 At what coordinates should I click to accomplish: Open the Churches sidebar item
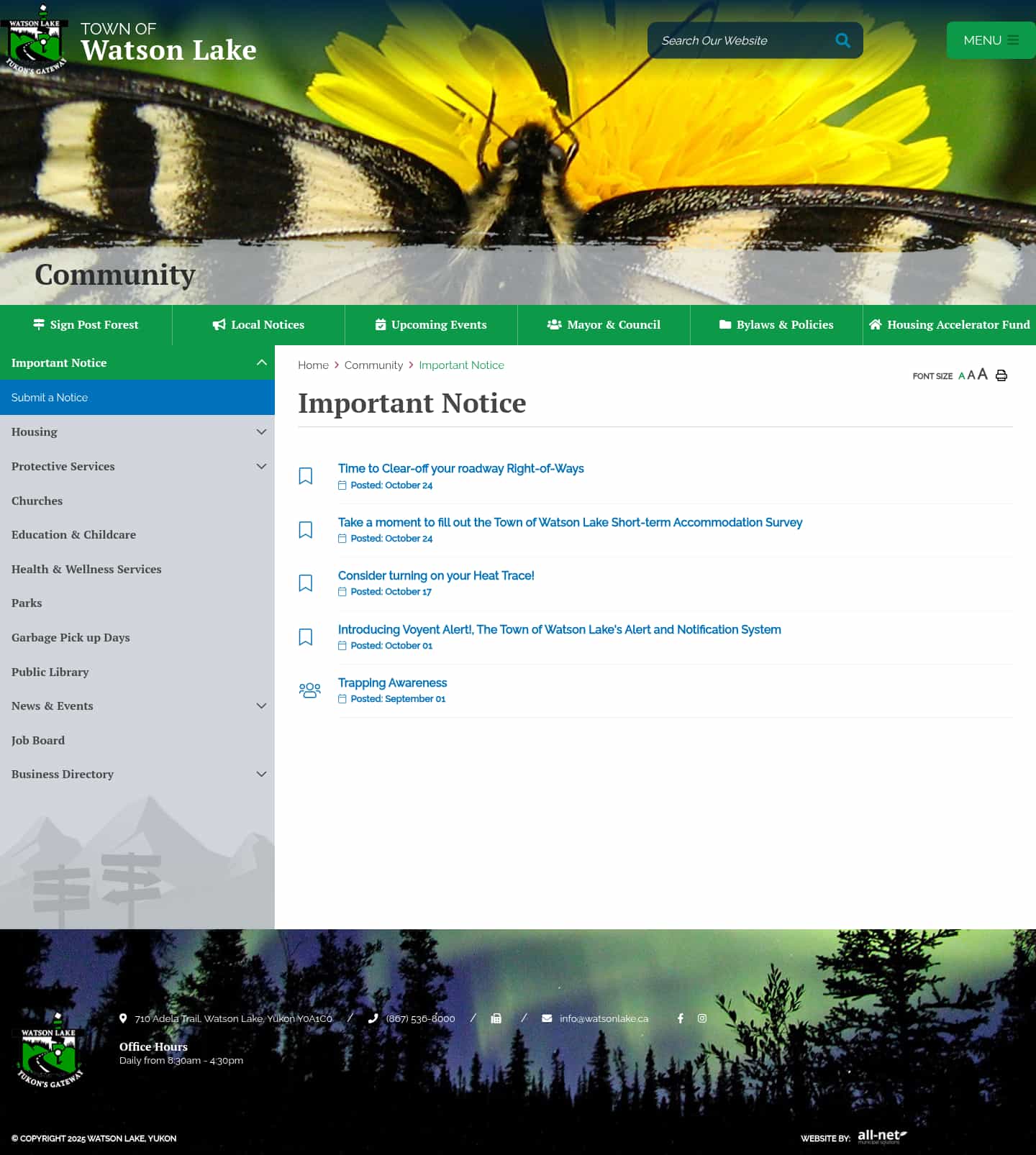pos(137,501)
